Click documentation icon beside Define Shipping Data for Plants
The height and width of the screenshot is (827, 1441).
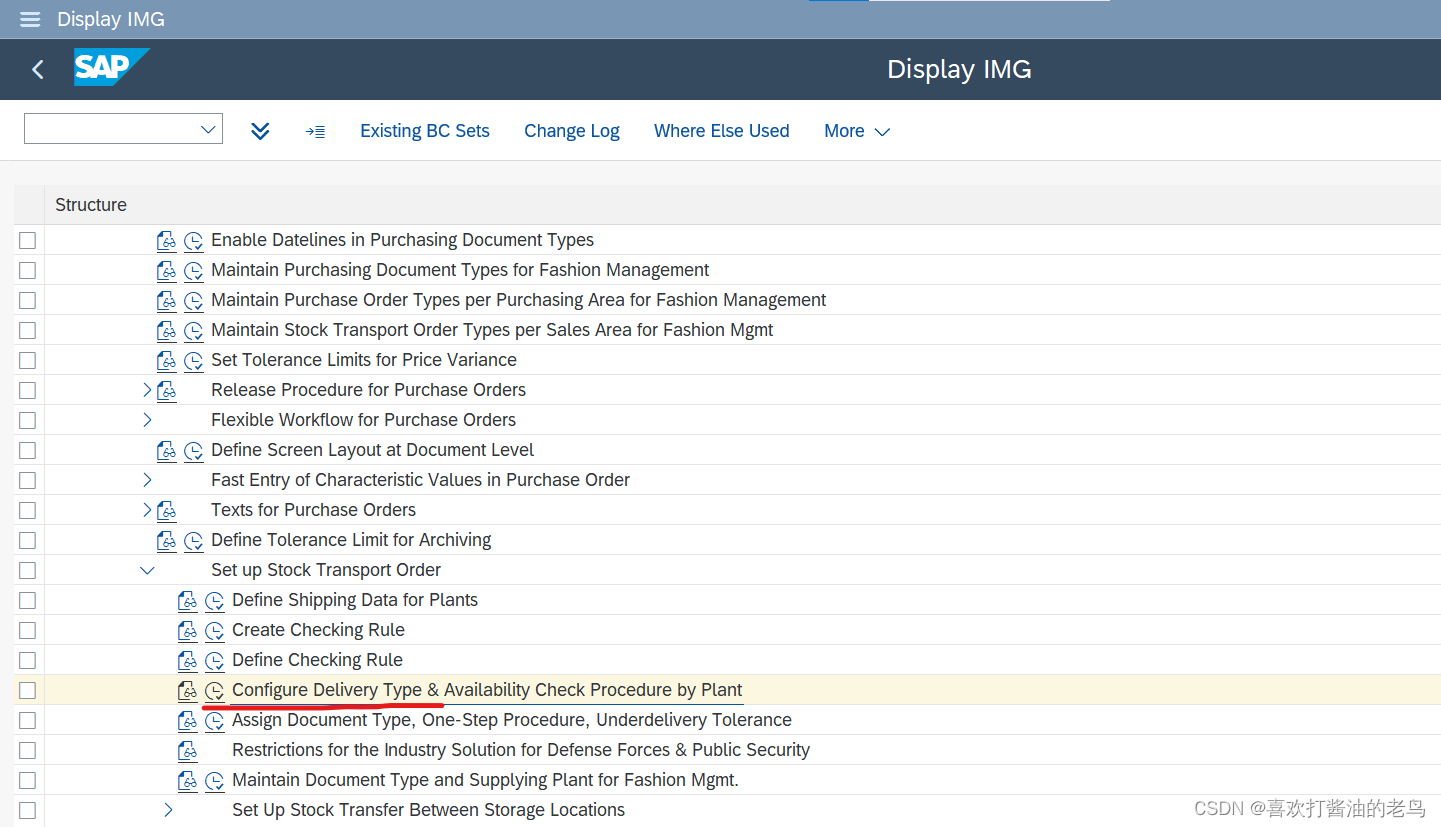[x=188, y=600]
